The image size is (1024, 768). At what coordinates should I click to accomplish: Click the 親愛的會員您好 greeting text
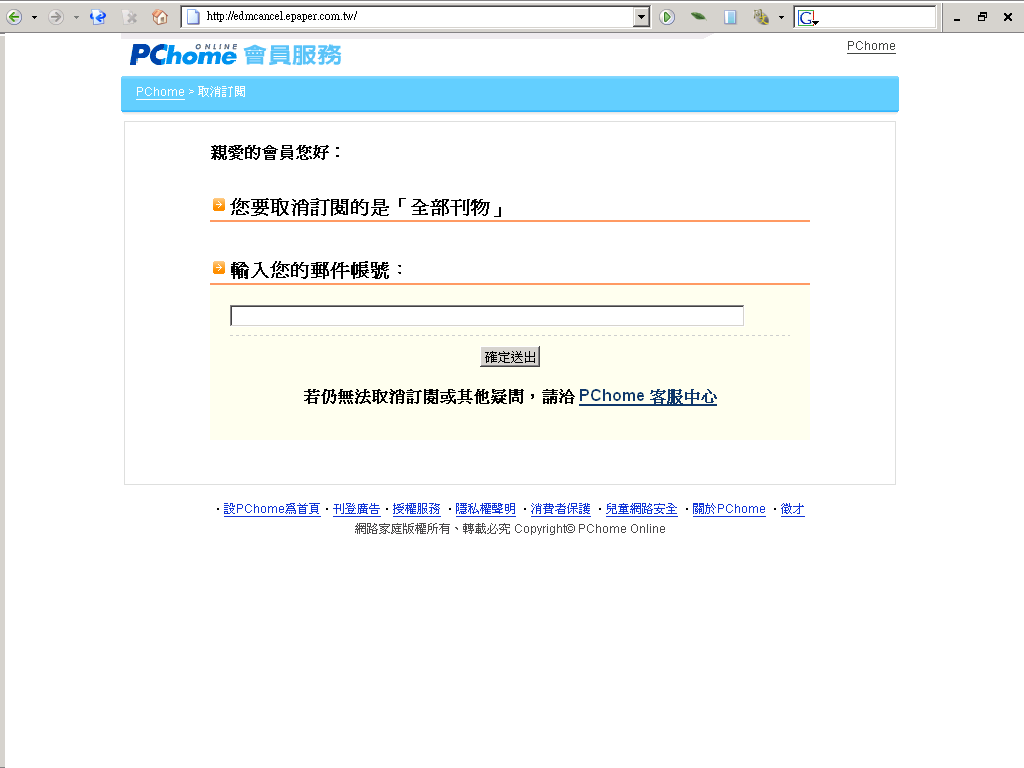click(276, 153)
